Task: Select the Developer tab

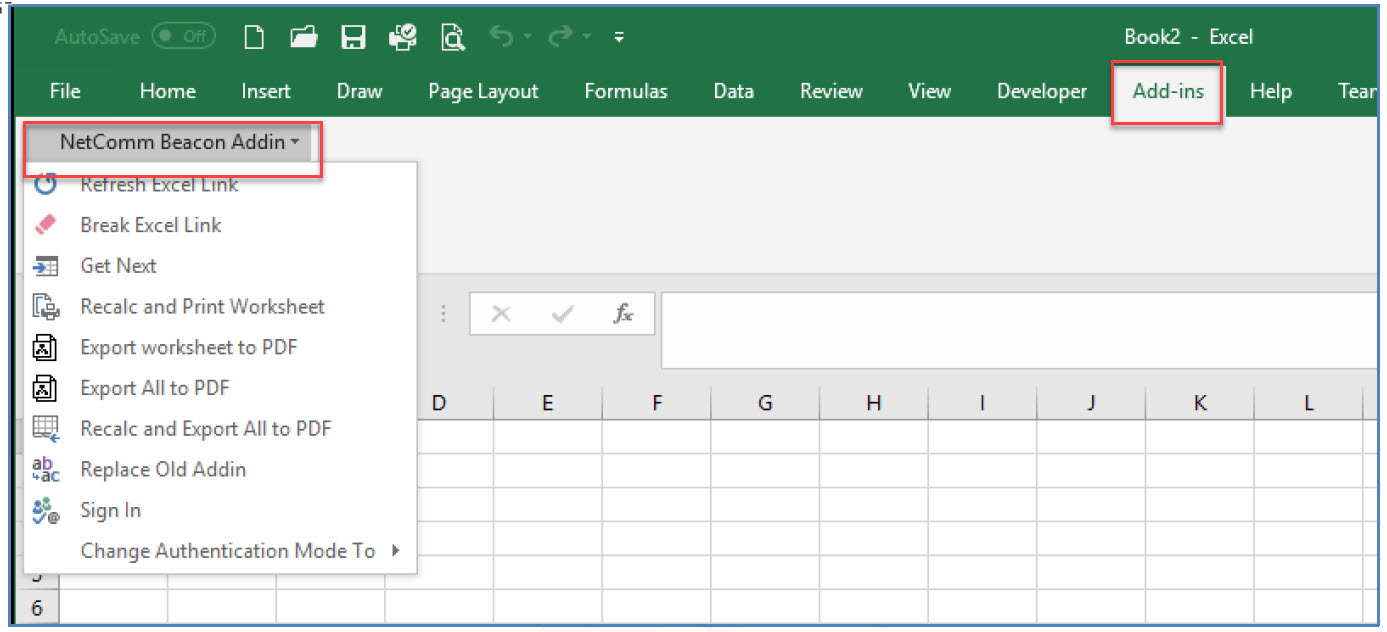Action: point(1041,91)
